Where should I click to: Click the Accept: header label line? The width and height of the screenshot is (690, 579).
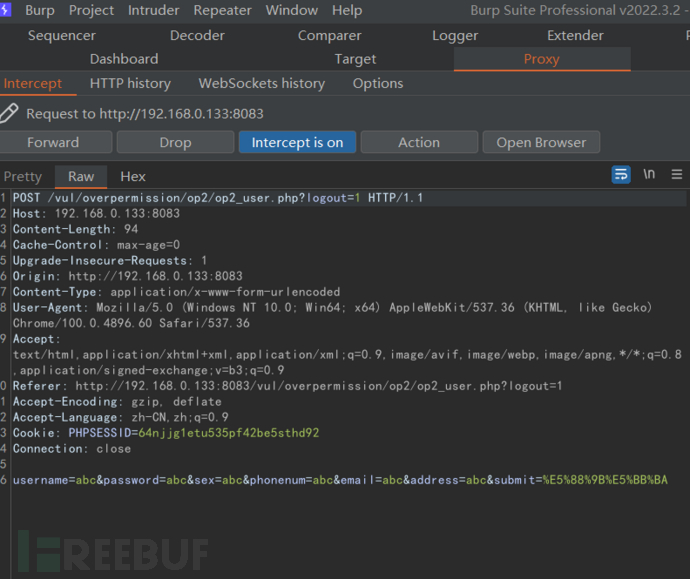(x=37, y=339)
